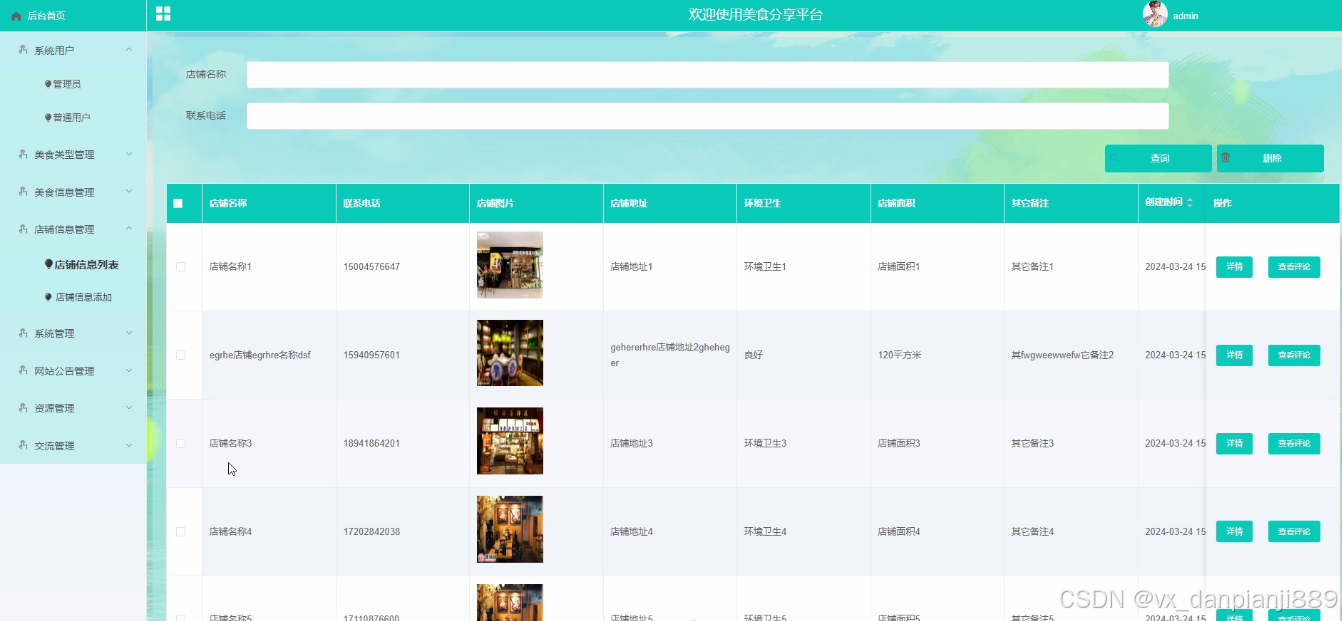Expand the 网站公告管理 menu chevron
Image resolution: width=1342 pixels, height=621 pixels.
pyautogui.click(x=129, y=370)
